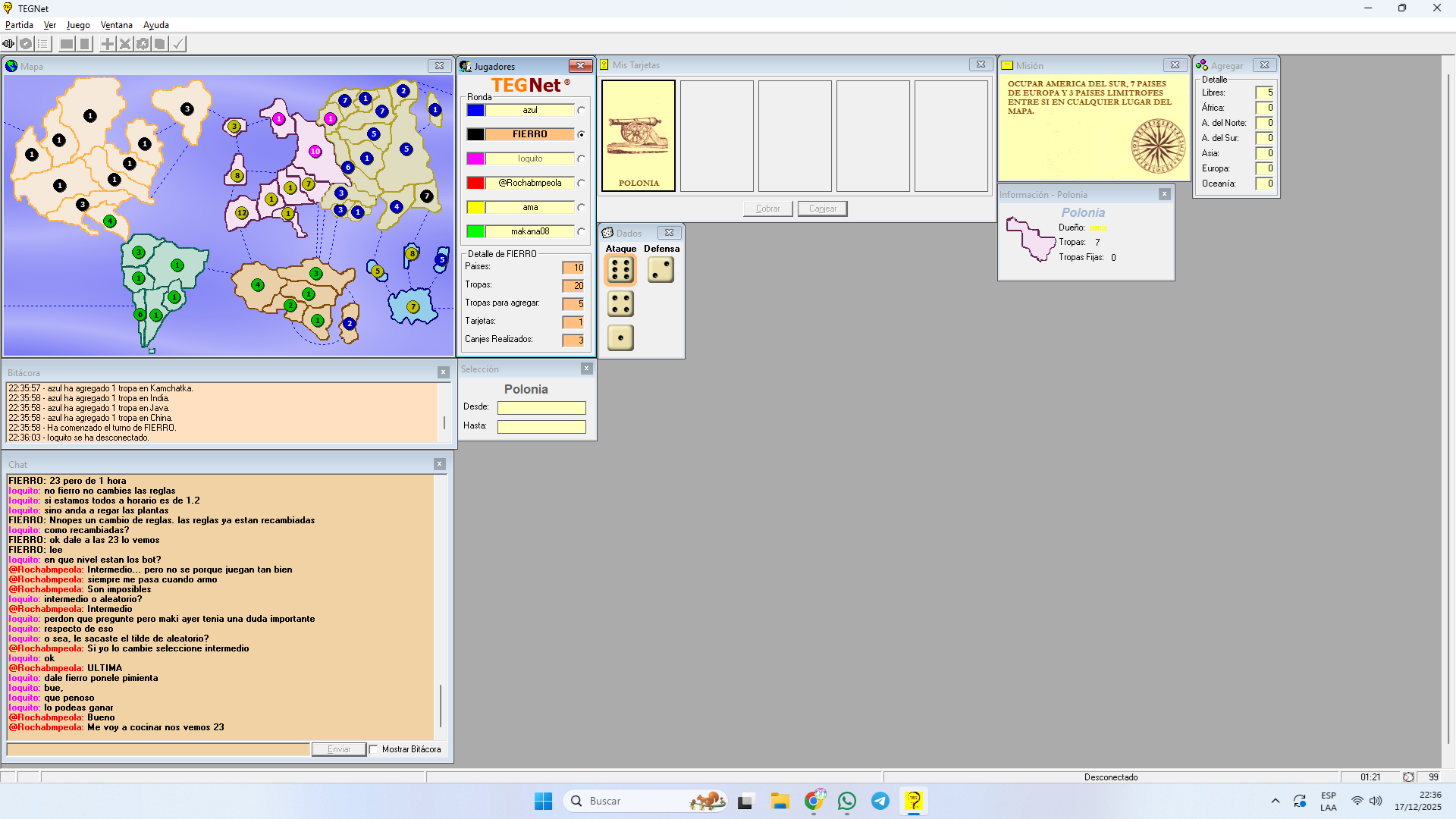The width and height of the screenshot is (1456, 819).
Task: Click the list view toolbar icon
Action: click(x=43, y=44)
